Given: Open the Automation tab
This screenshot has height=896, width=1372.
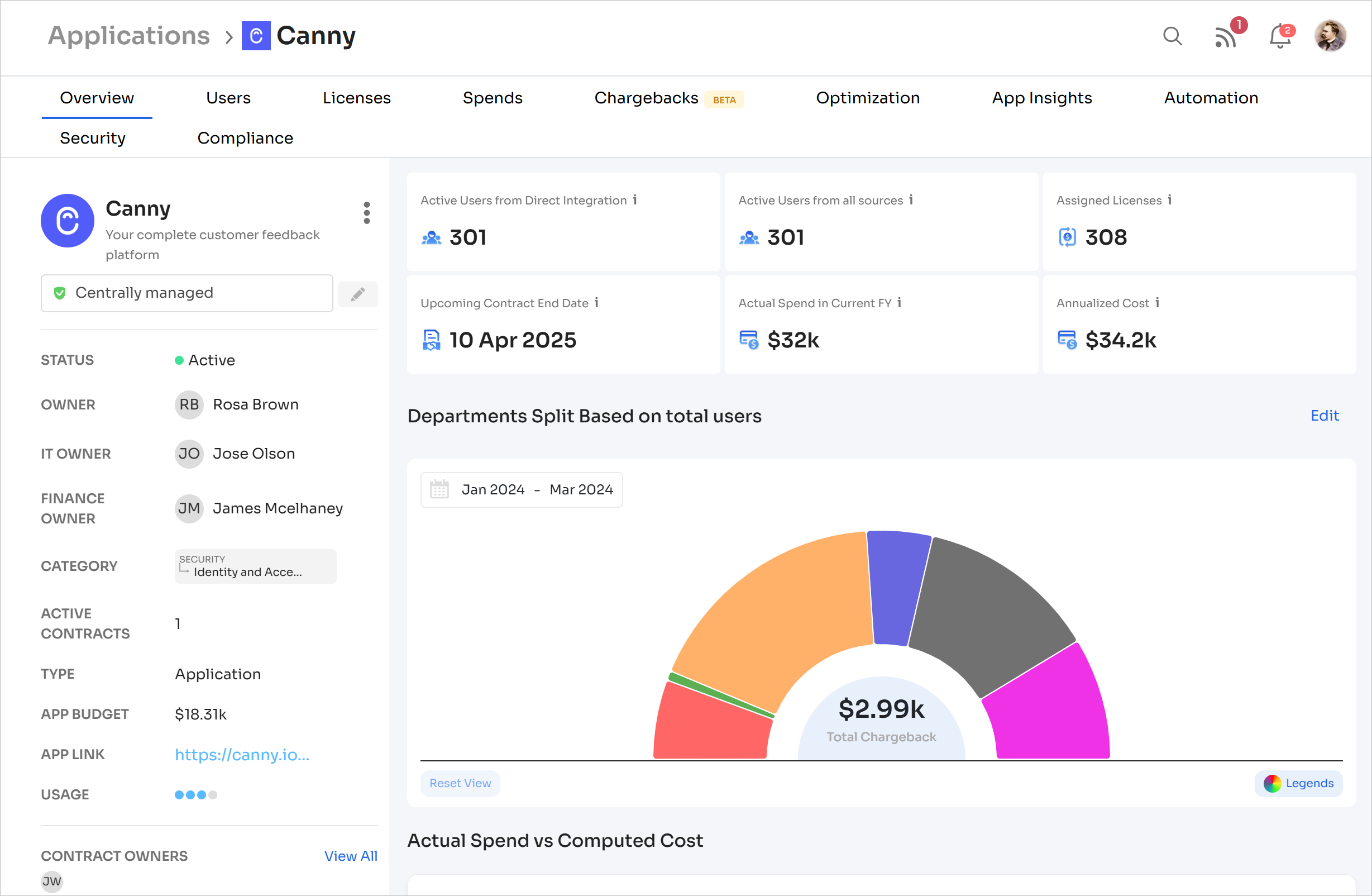Looking at the screenshot, I should (1211, 98).
